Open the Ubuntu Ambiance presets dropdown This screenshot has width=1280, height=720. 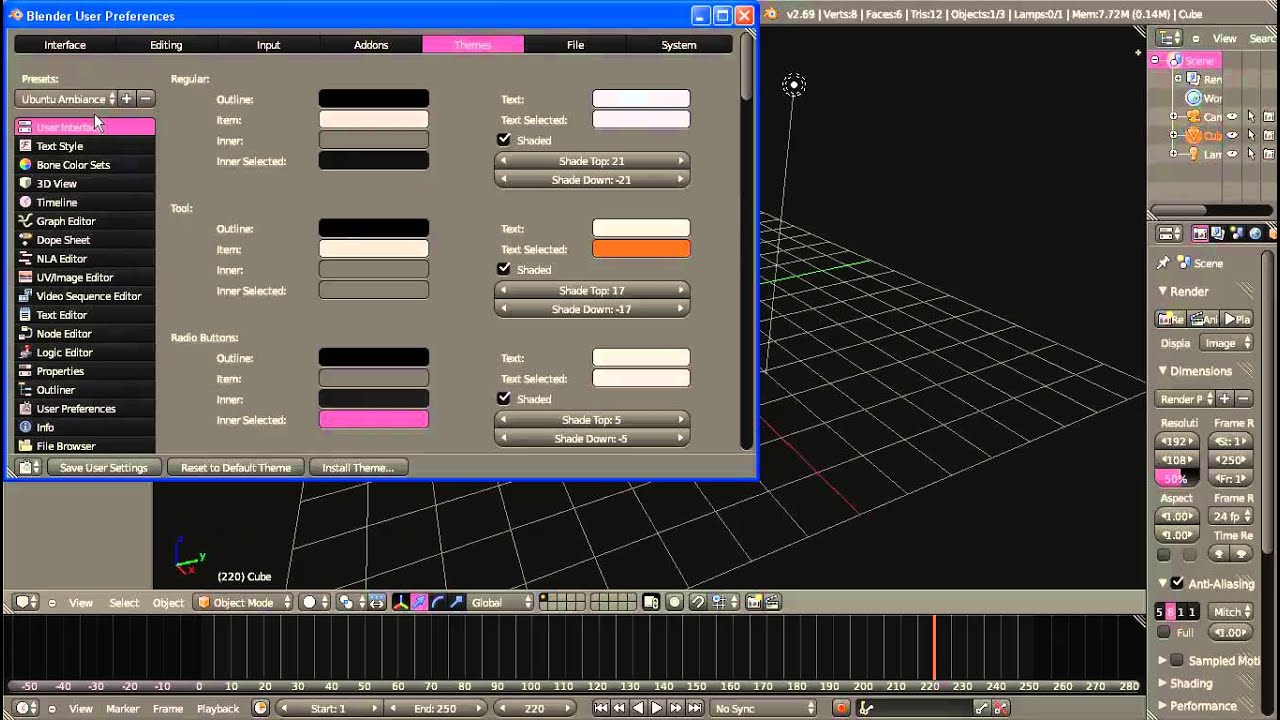[66, 99]
